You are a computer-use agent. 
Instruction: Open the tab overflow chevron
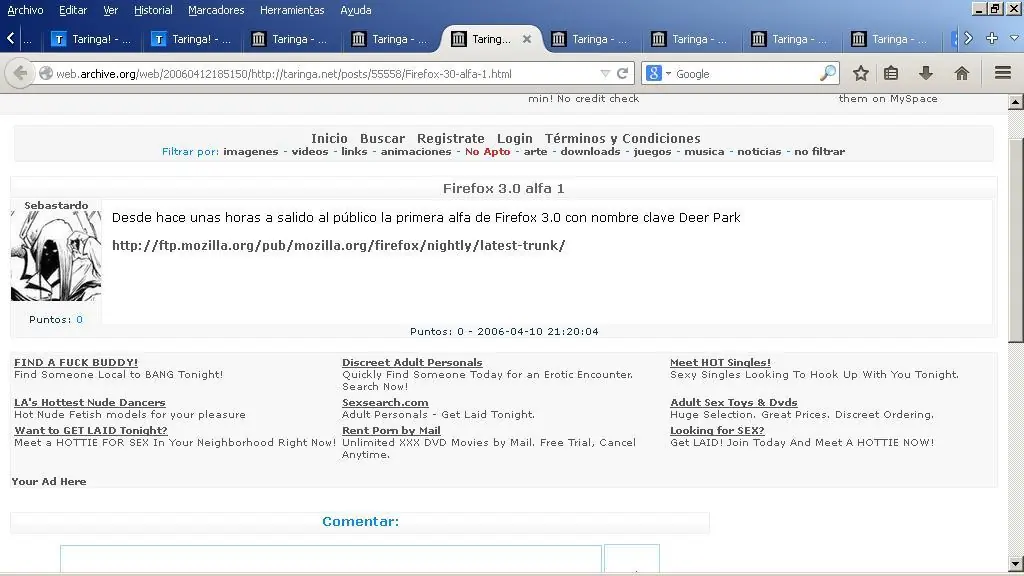coord(966,39)
